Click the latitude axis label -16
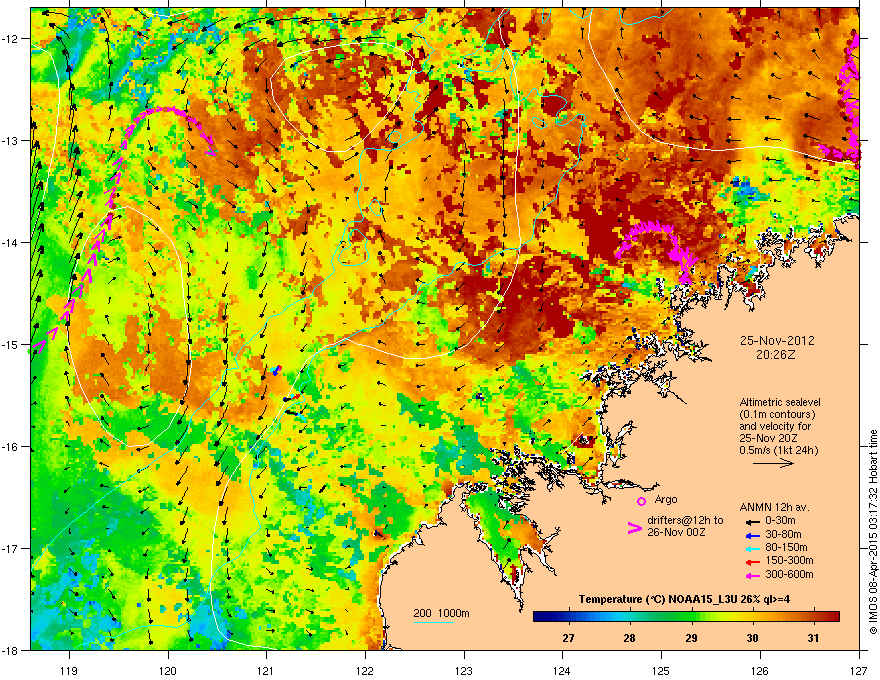 tap(10, 447)
